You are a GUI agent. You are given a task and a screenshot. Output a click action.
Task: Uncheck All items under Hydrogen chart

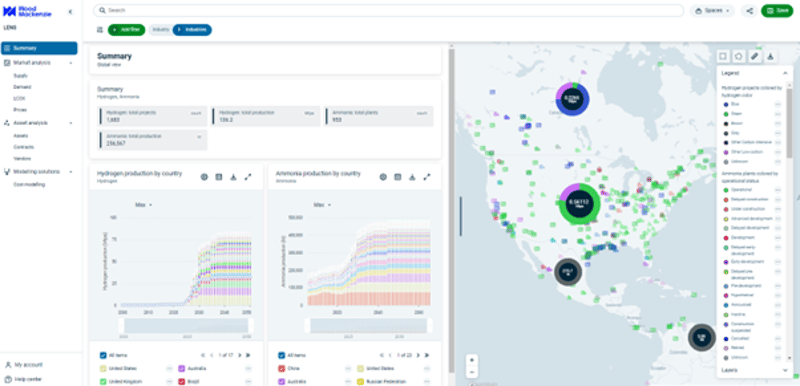(x=104, y=355)
